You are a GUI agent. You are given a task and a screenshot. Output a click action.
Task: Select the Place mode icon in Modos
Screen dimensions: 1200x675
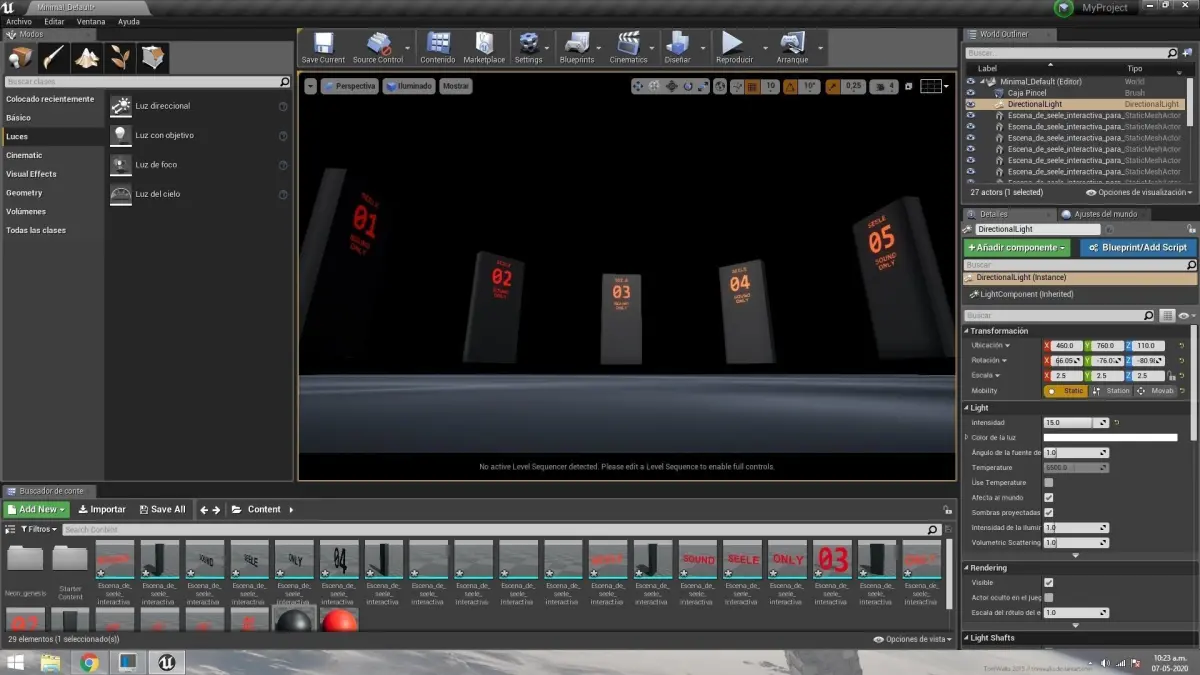pos(21,58)
